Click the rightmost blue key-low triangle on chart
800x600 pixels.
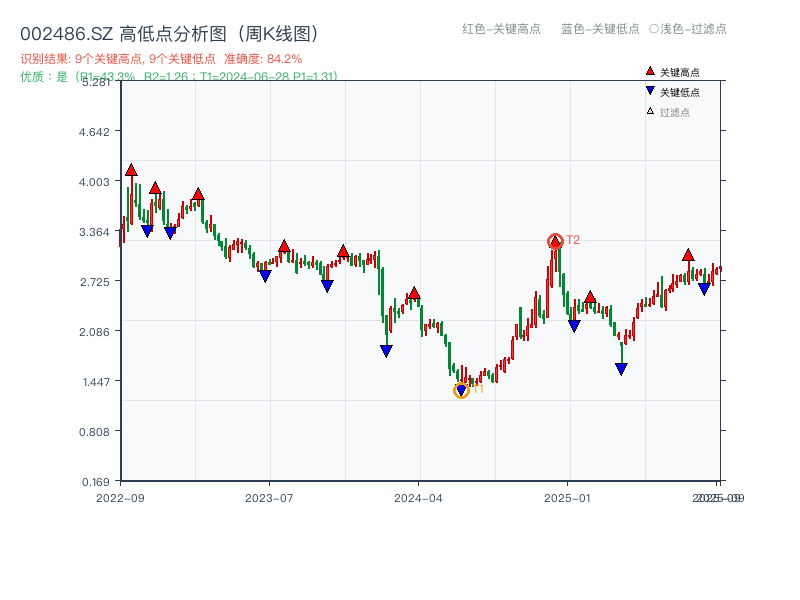(x=704, y=289)
